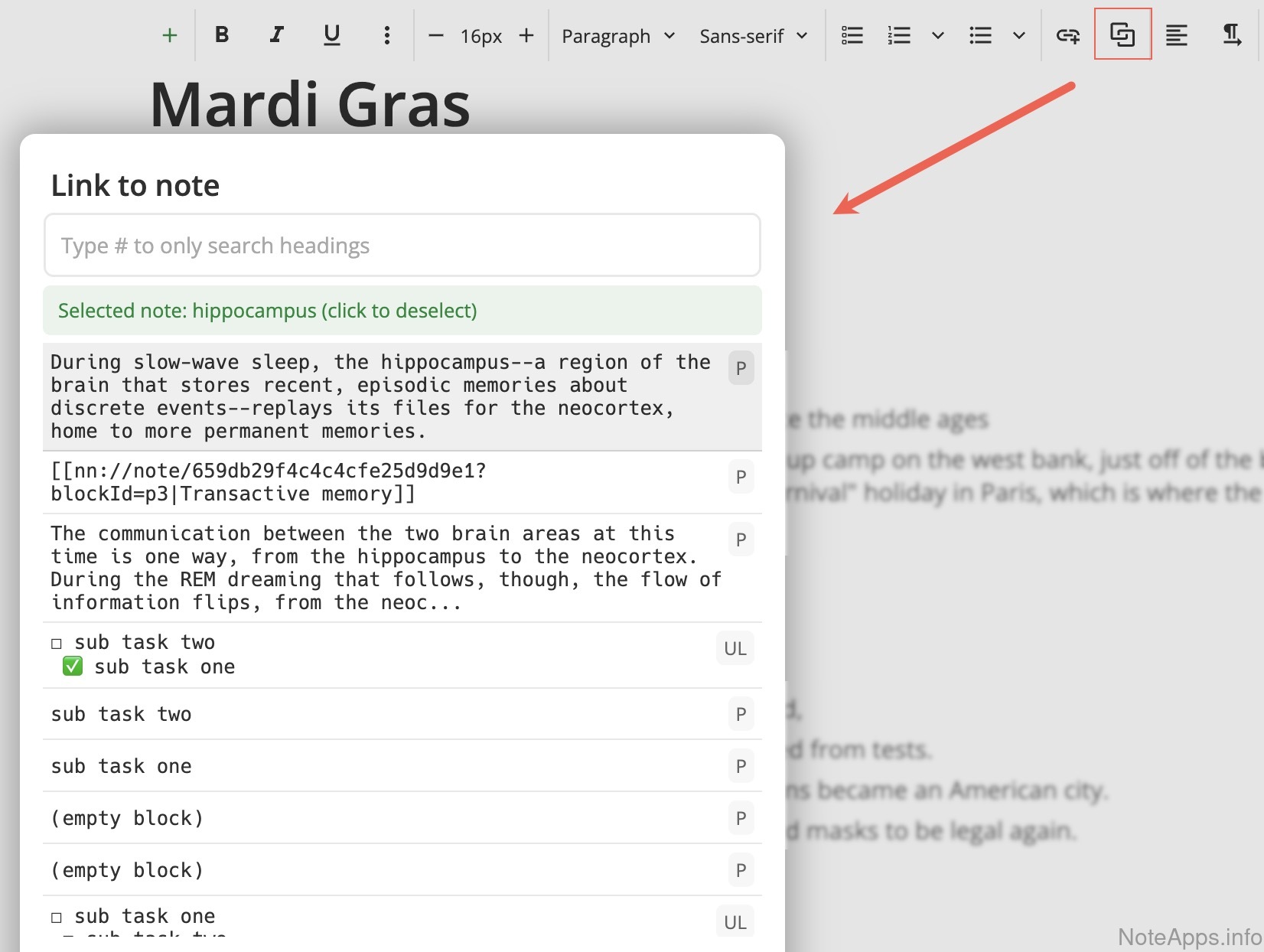
Task: Click the green plus insert icon
Action: click(170, 35)
